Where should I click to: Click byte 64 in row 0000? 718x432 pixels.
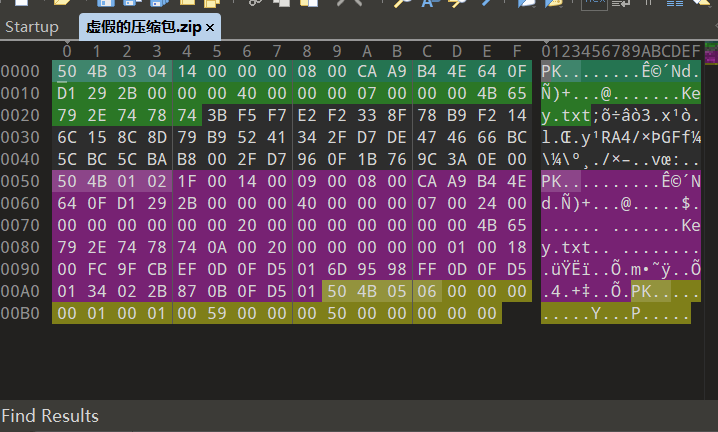tap(487, 71)
